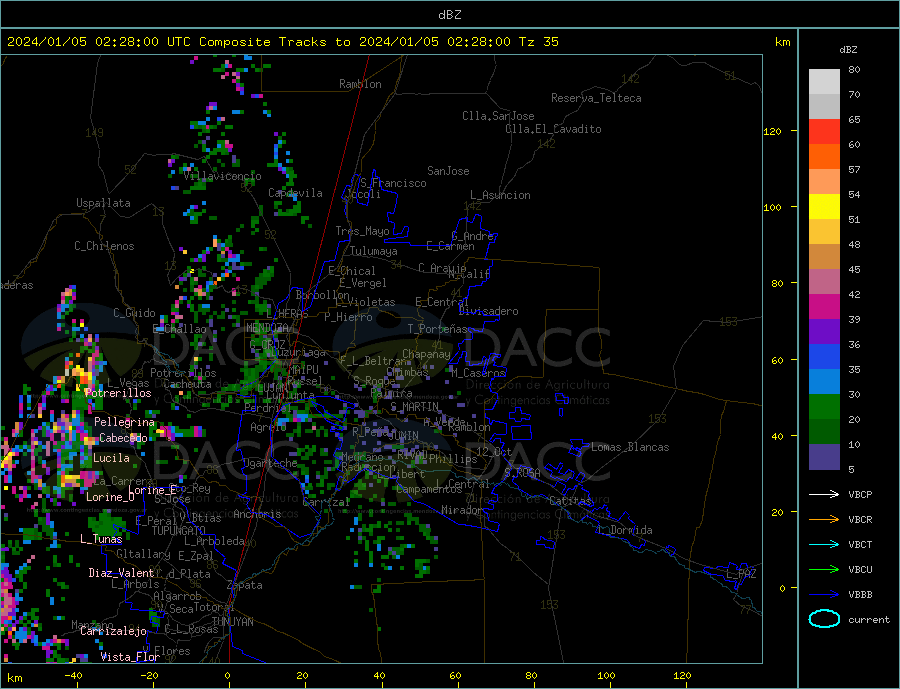Click the S_ROSA label
900x689 pixels.
coord(522,473)
